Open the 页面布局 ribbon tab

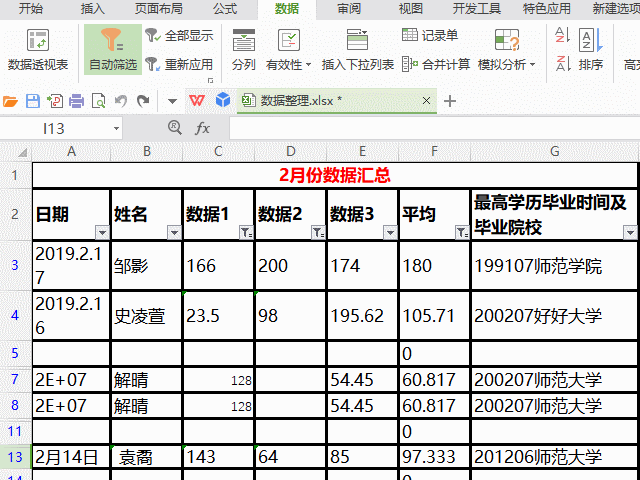click(x=159, y=9)
